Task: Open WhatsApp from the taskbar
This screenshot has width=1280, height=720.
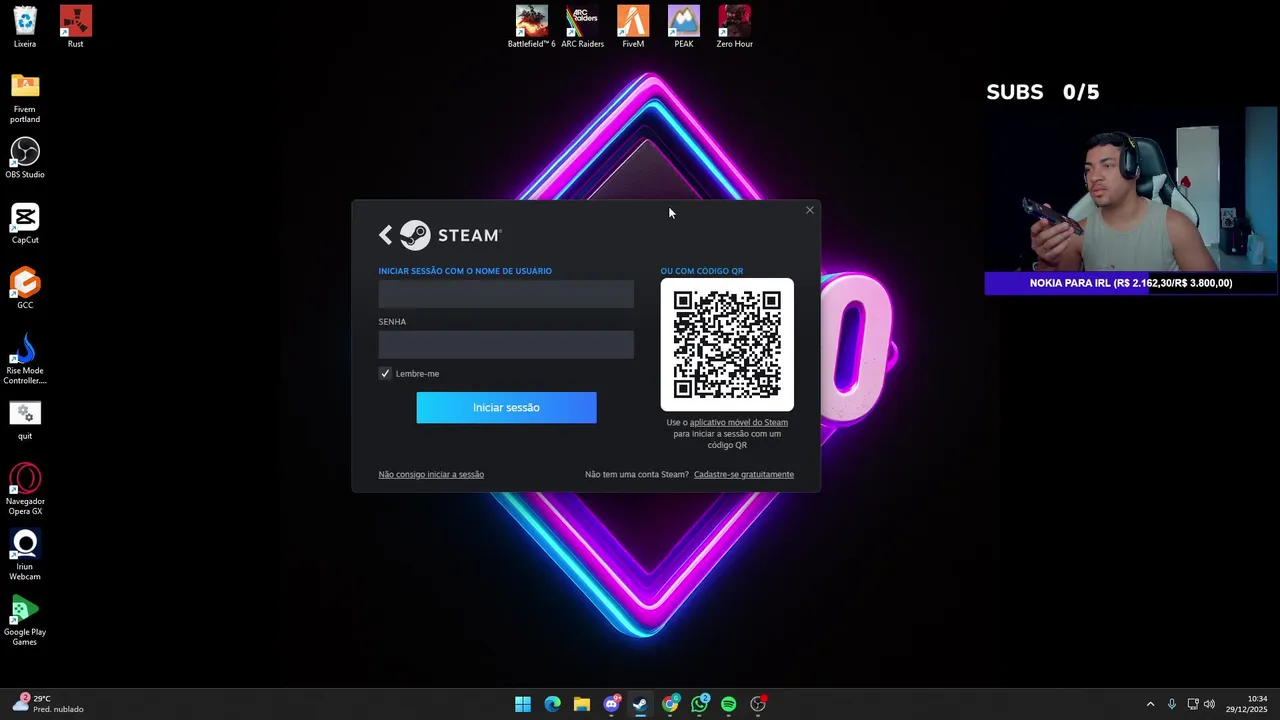Action: [699, 704]
